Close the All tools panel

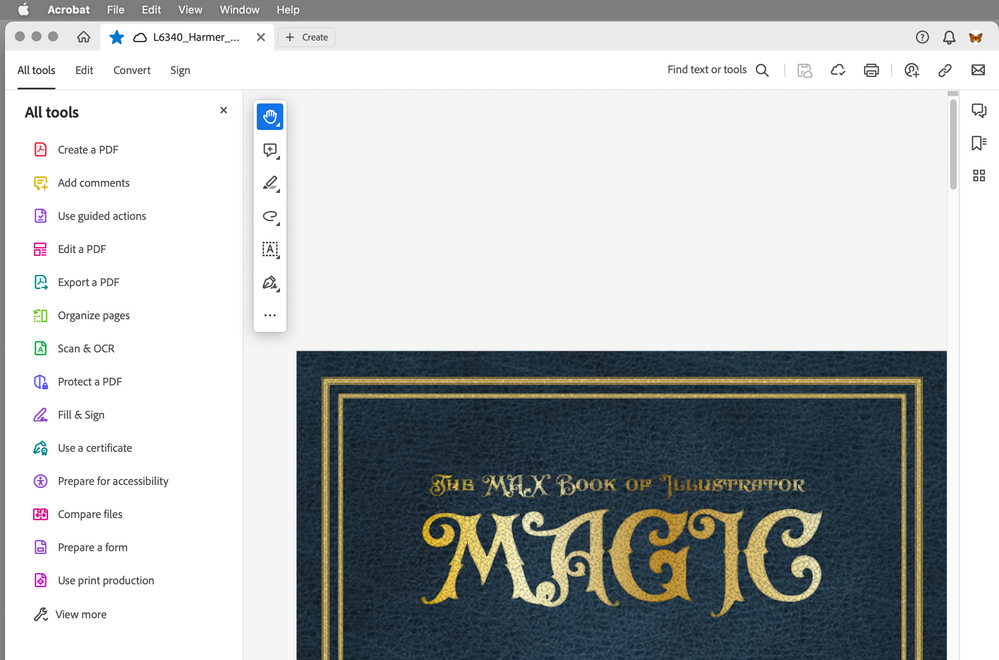(223, 111)
